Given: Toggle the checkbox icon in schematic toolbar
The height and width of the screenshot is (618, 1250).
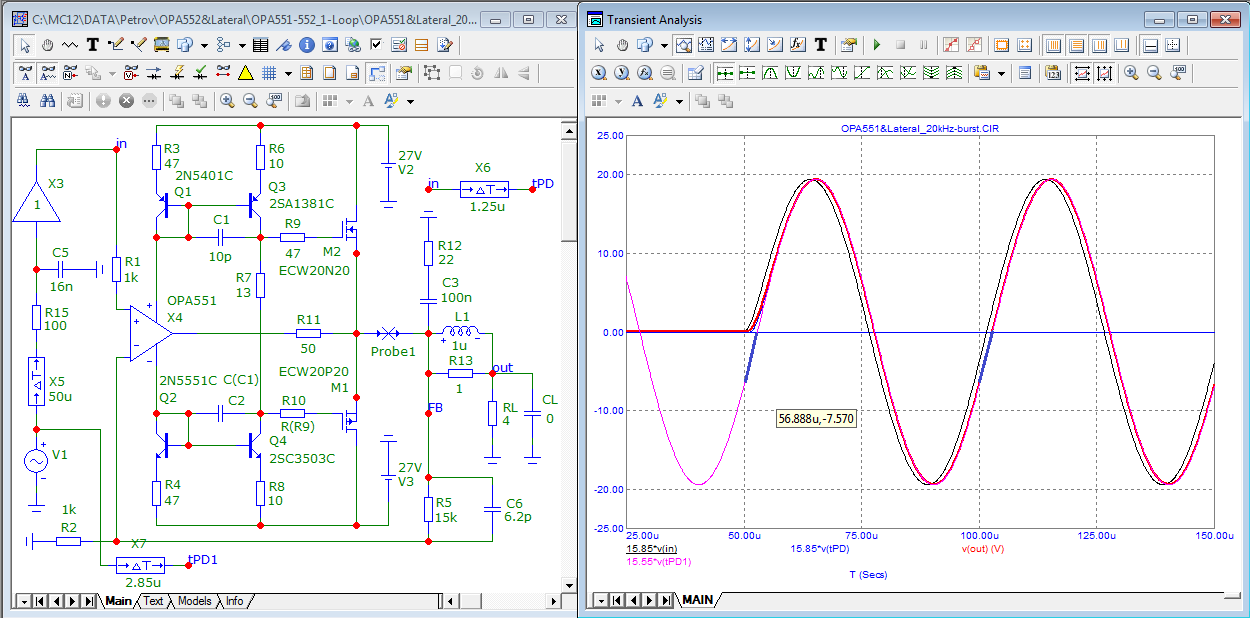Looking at the screenshot, I should pos(376,45).
